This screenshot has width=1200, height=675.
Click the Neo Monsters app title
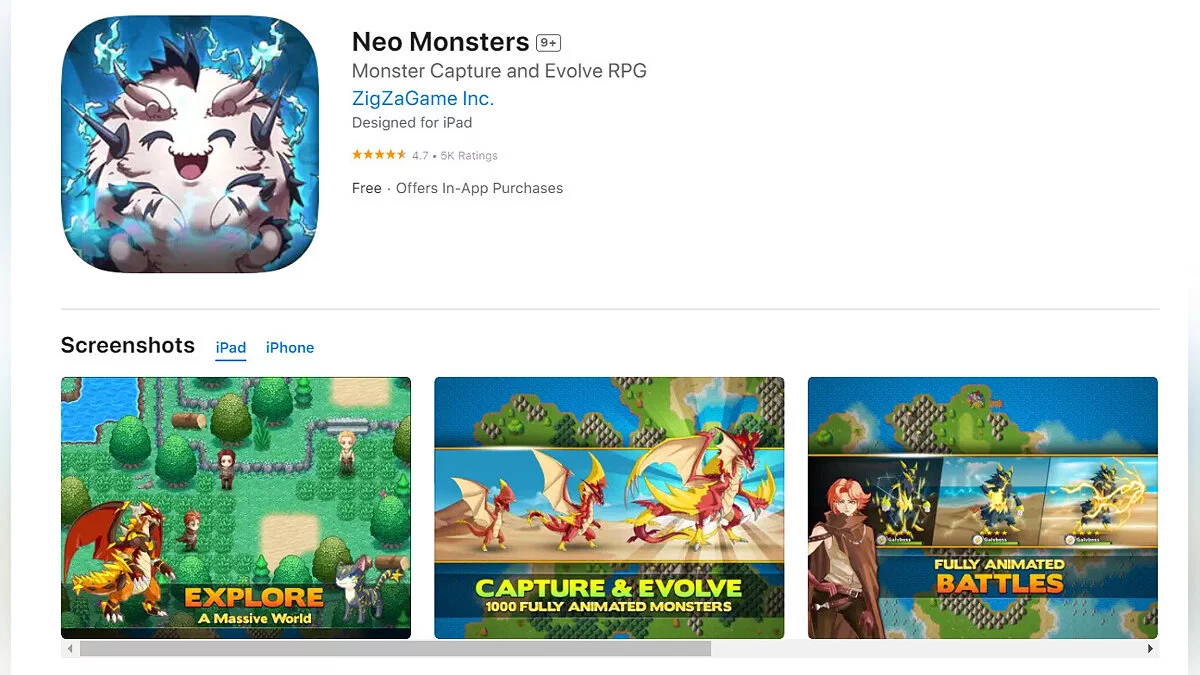(x=441, y=42)
